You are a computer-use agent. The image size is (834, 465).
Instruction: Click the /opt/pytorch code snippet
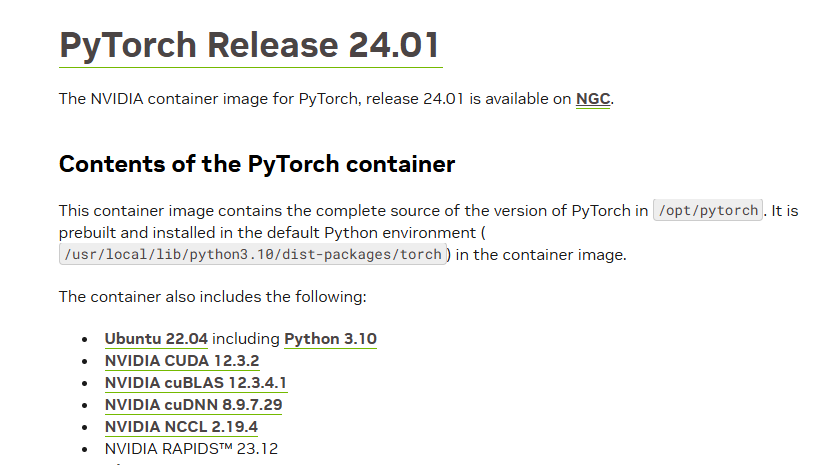(x=708, y=210)
